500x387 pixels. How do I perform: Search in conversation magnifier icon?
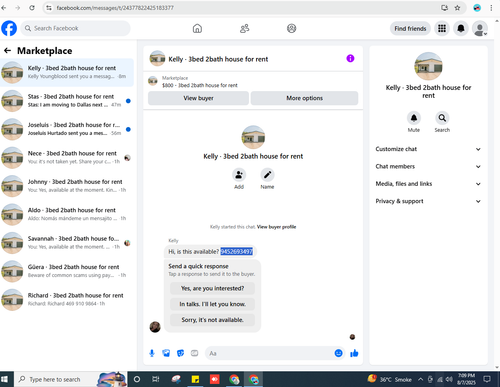pos(442,118)
